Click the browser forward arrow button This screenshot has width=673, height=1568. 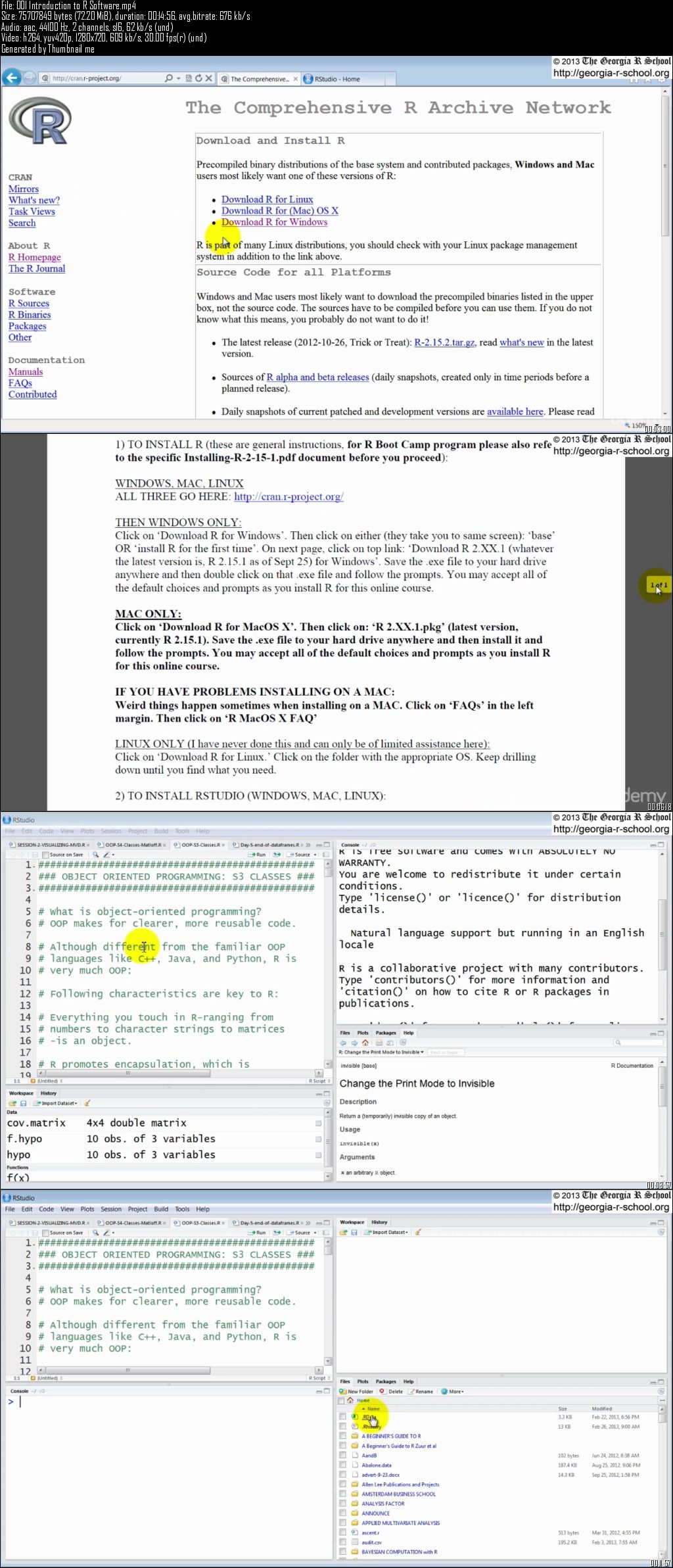click(29, 78)
